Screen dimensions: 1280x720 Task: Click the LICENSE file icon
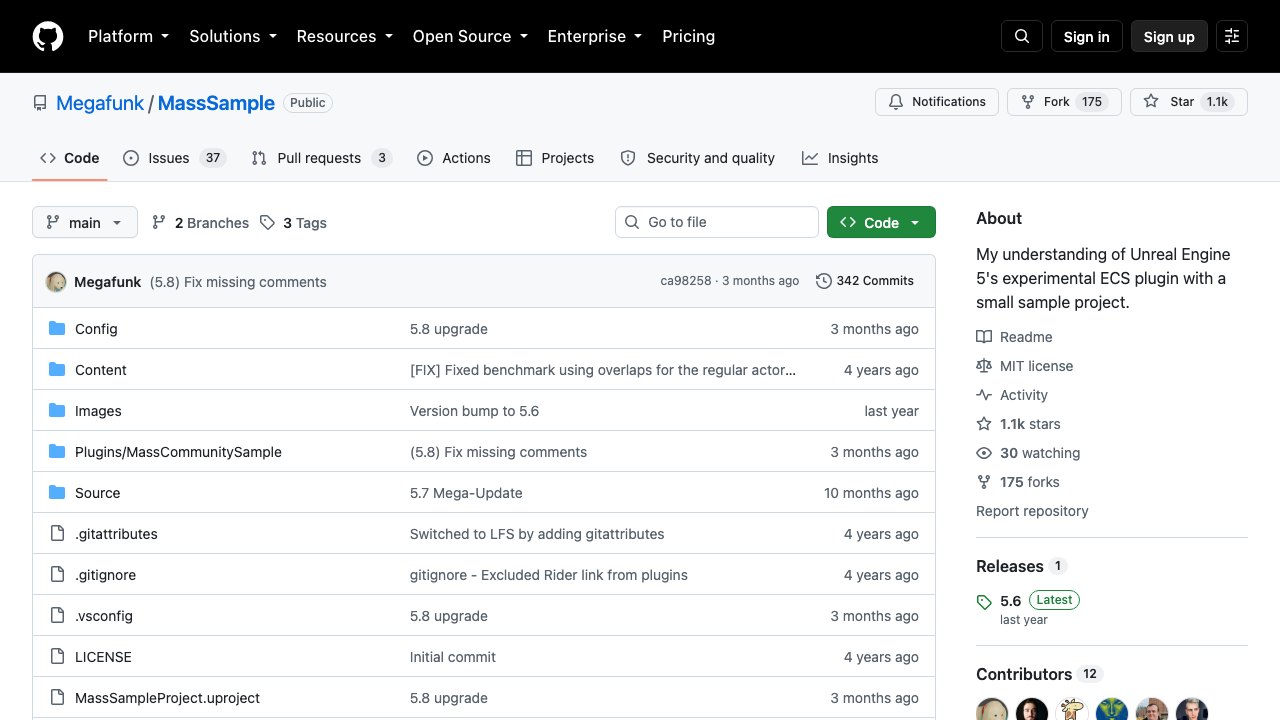click(57, 657)
